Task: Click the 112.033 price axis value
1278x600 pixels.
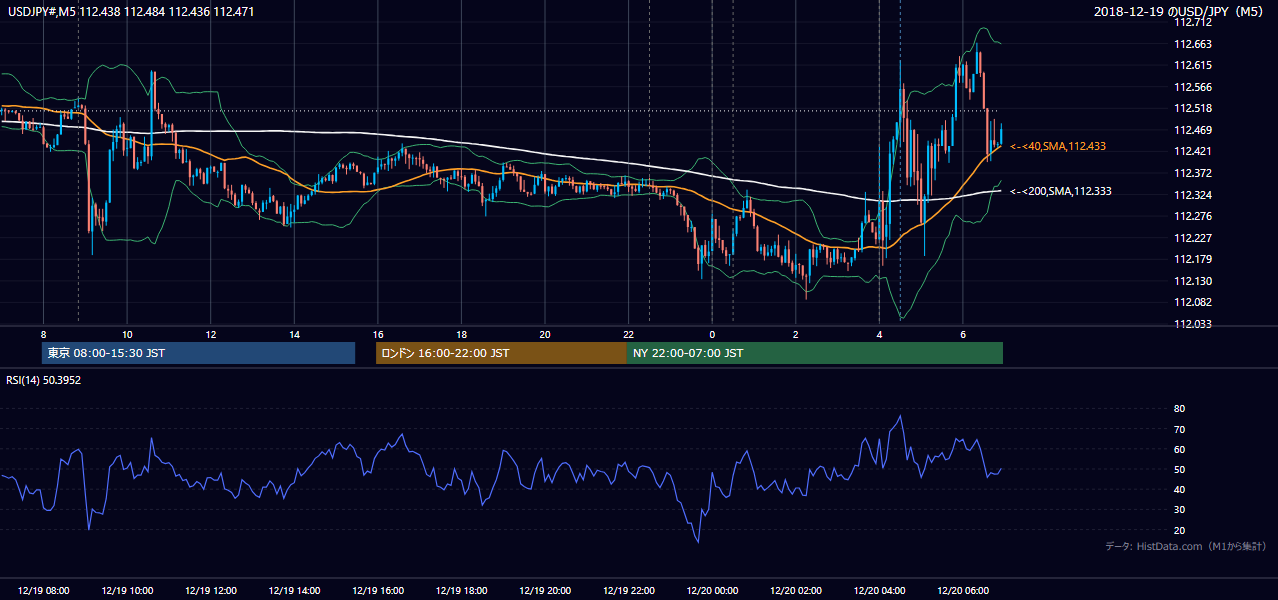Action: pyautogui.click(x=1193, y=324)
